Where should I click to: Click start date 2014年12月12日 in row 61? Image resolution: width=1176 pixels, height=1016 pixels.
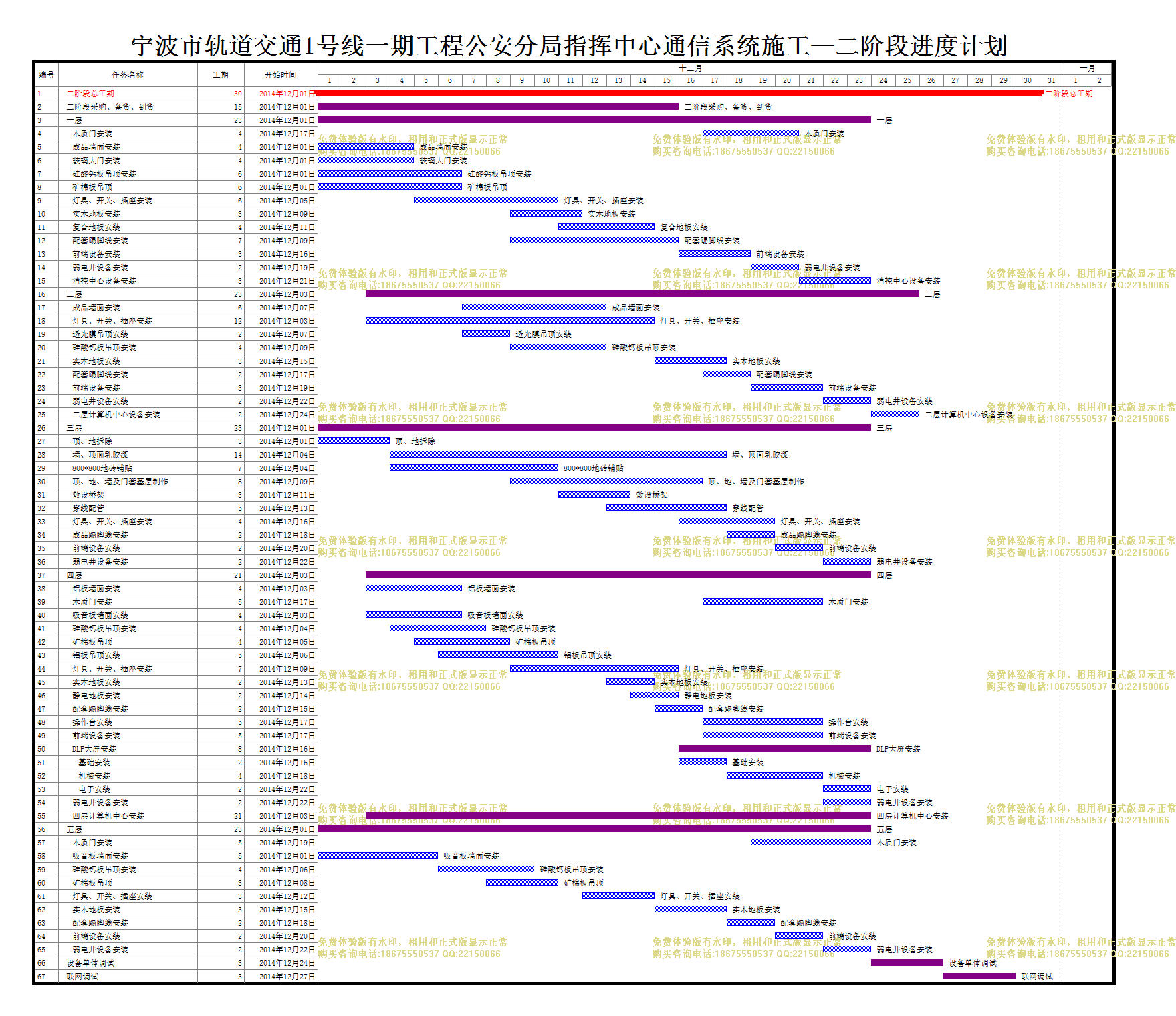coord(287,896)
